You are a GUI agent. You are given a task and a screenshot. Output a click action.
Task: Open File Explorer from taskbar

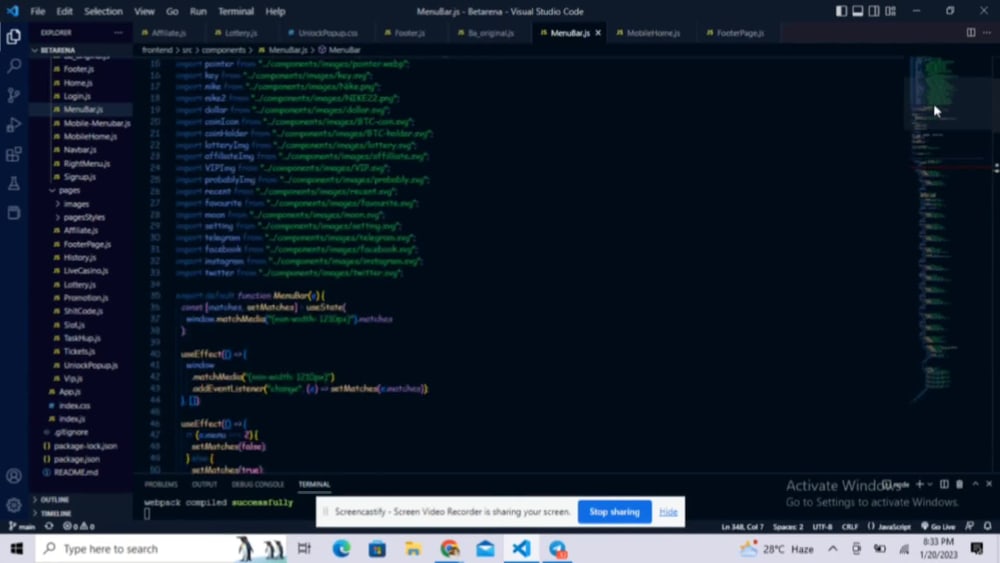click(x=413, y=548)
